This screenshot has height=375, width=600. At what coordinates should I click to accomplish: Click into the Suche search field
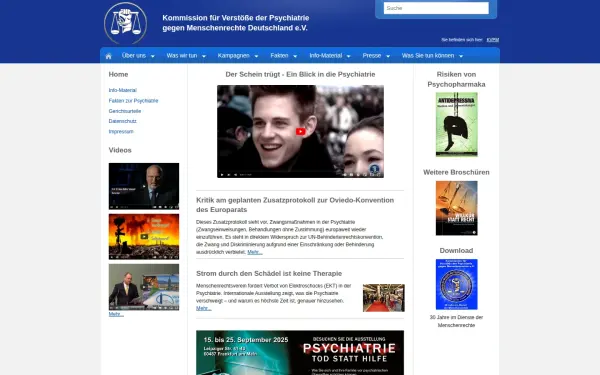436,8
